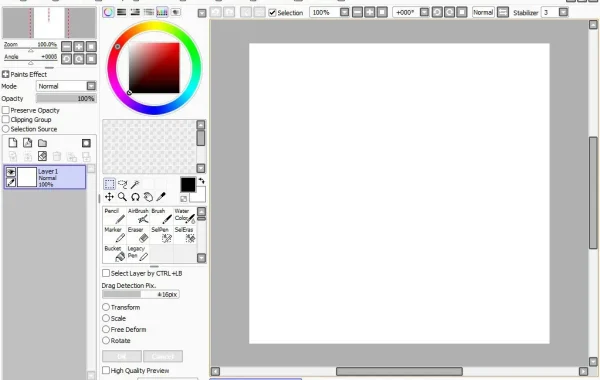Show the Color Wheel panel
This screenshot has width=600, height=380.
108,12
